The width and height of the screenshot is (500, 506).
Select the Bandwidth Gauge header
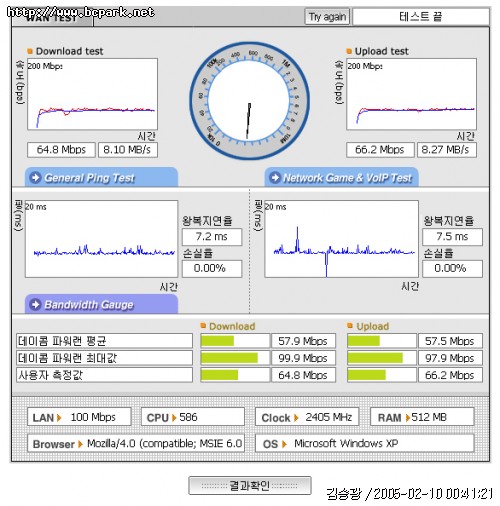pyautogui.click(x=101, y=304)
